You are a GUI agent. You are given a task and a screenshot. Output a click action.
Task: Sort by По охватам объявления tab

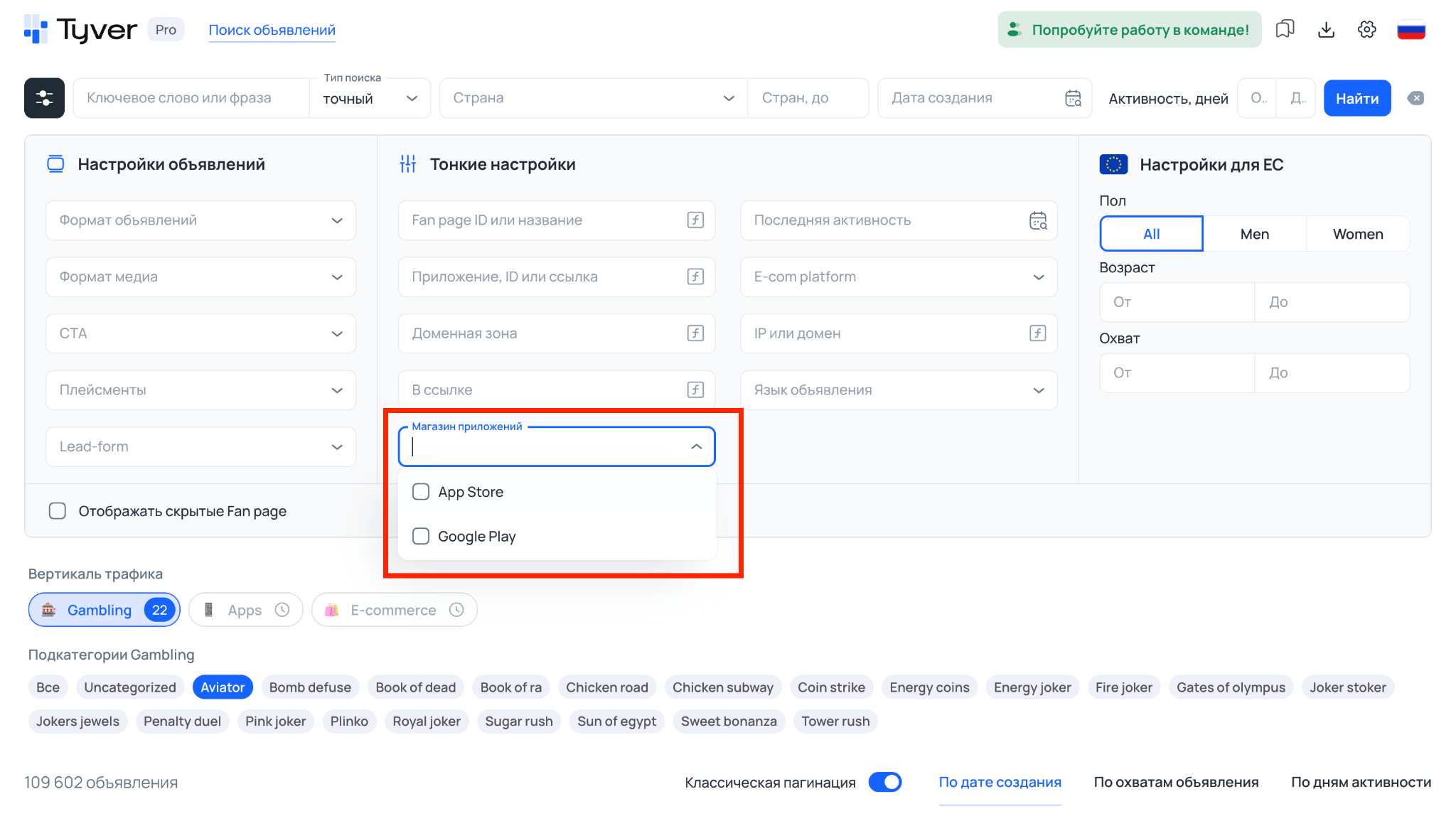[x=1176, y=782]
